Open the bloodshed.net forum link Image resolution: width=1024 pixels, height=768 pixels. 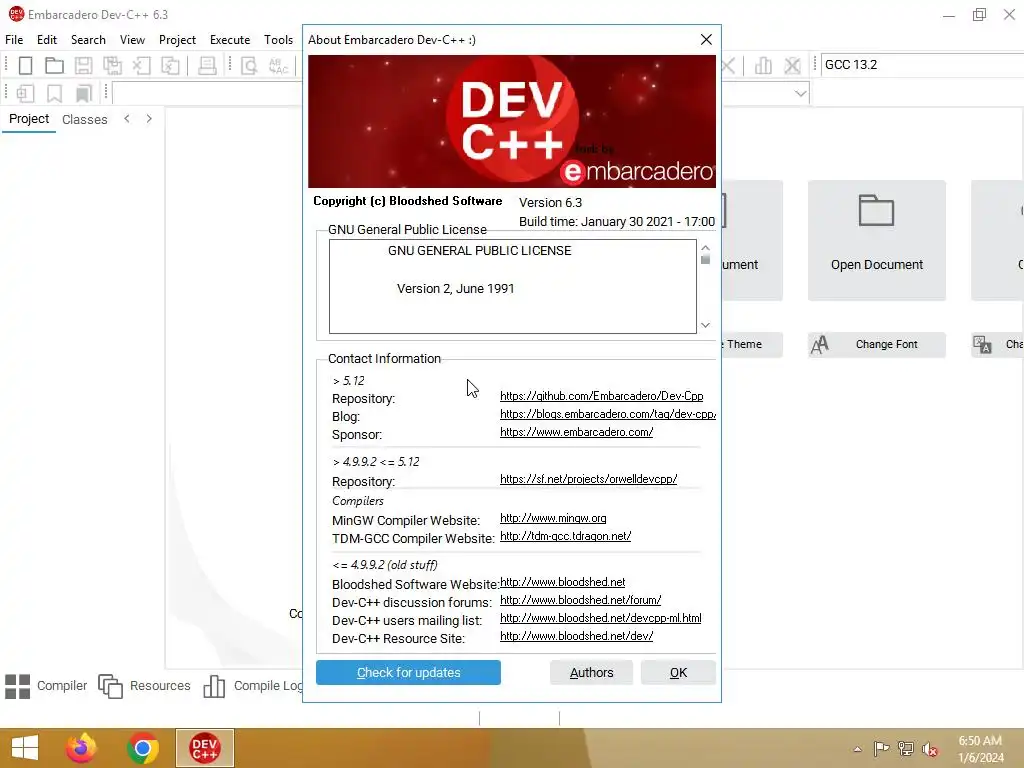coord(581,600)
